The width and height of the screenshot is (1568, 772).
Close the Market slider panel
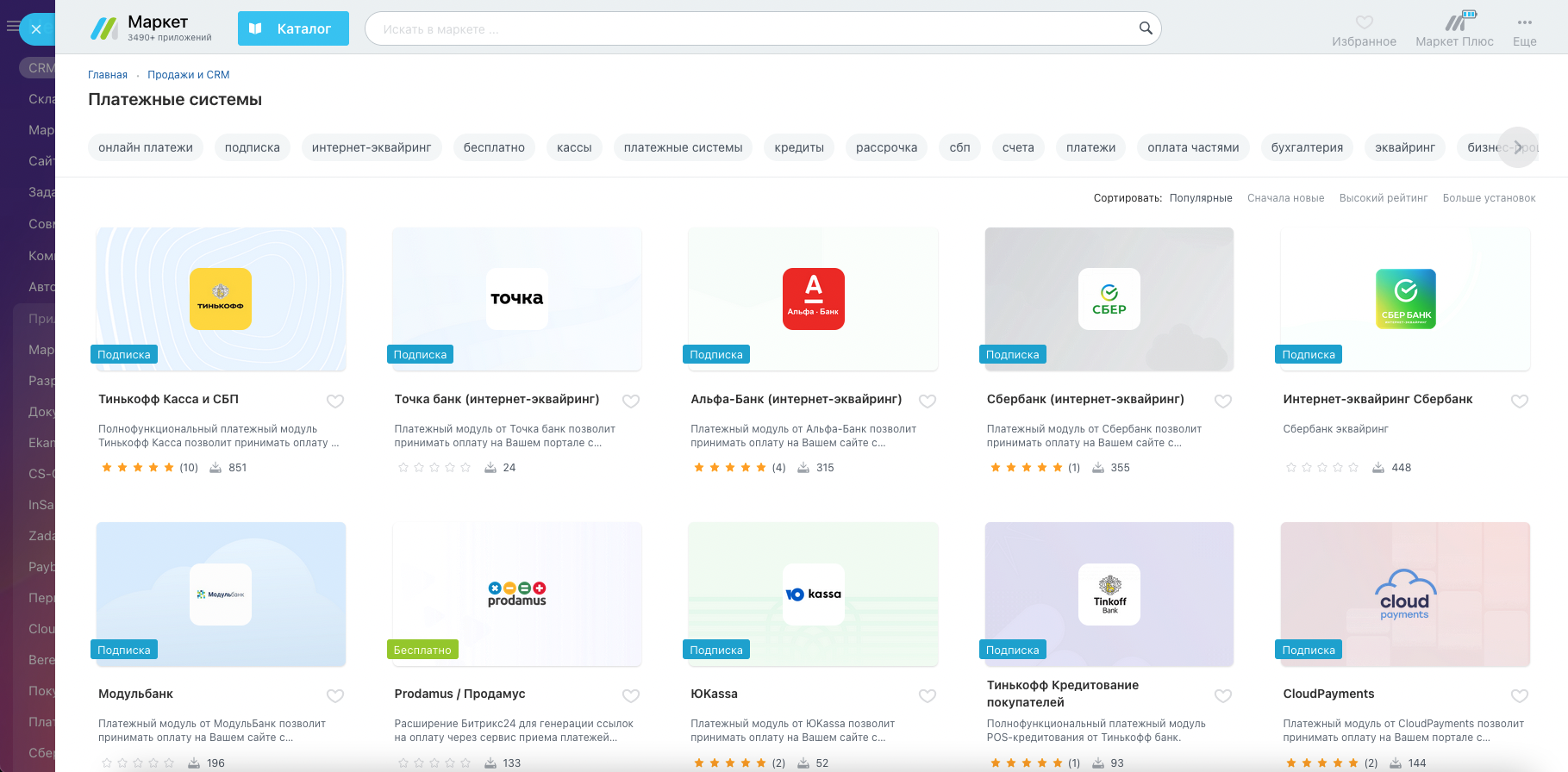click(x=36, y=29)
